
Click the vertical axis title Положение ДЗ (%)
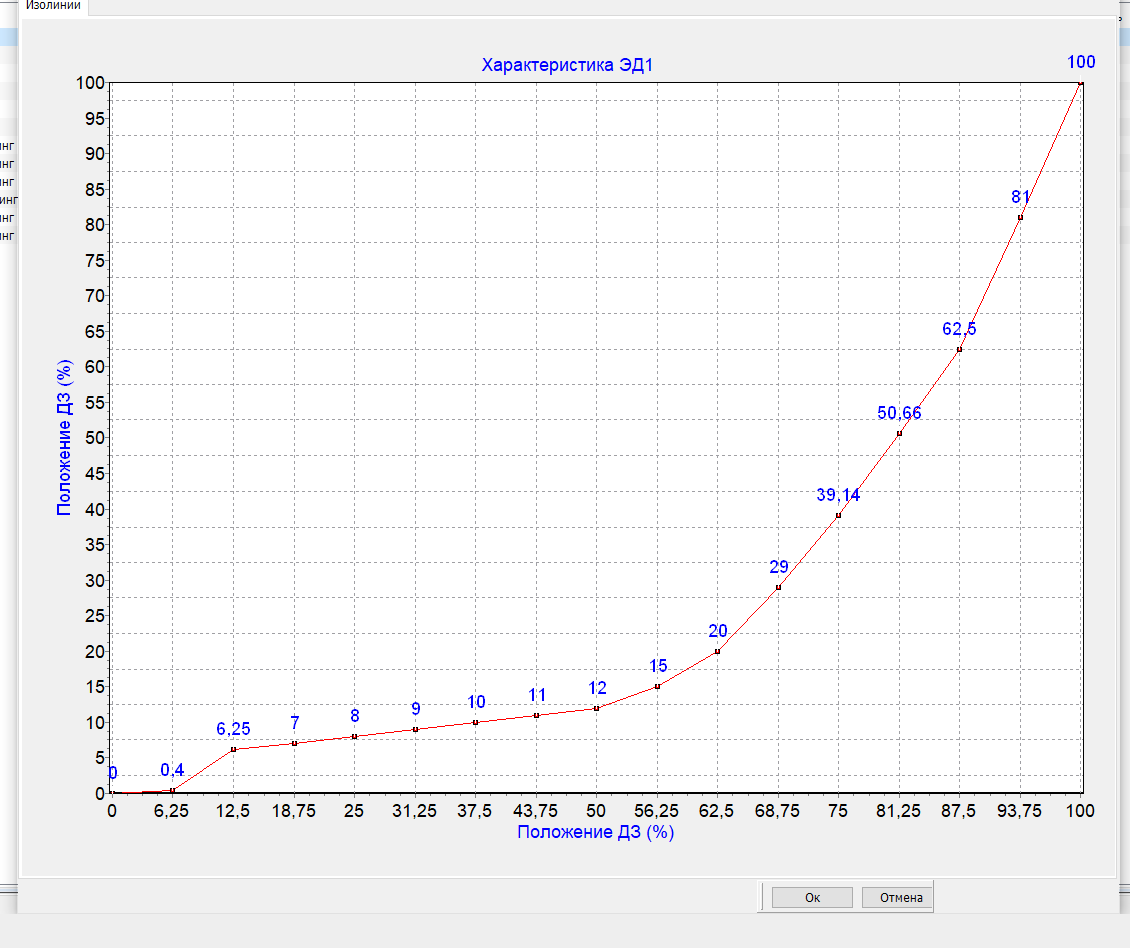(65, 437)
